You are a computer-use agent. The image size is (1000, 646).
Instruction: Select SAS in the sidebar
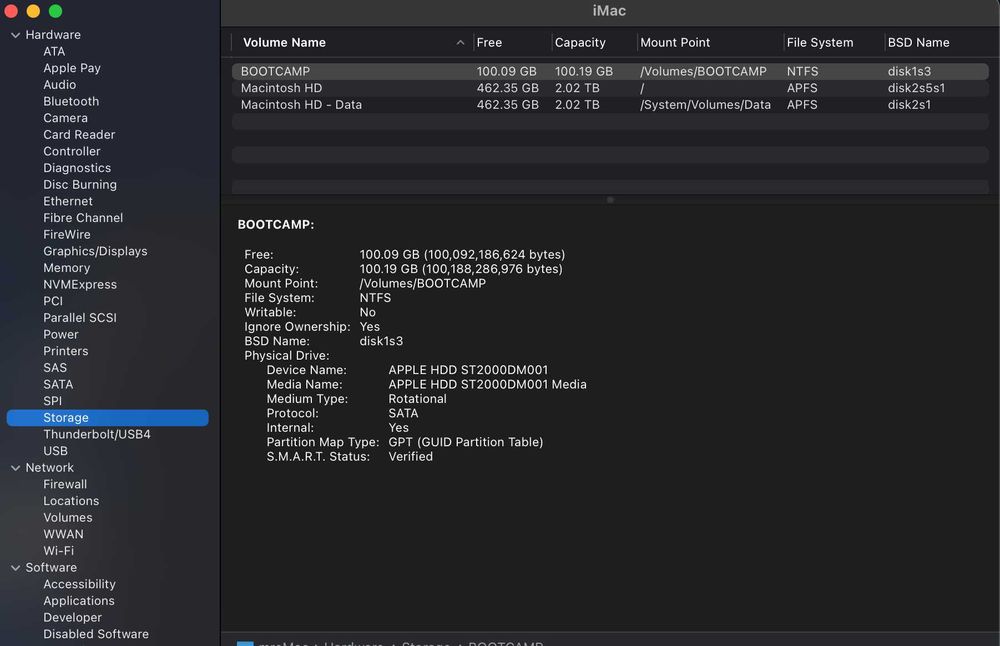[55, 367]
